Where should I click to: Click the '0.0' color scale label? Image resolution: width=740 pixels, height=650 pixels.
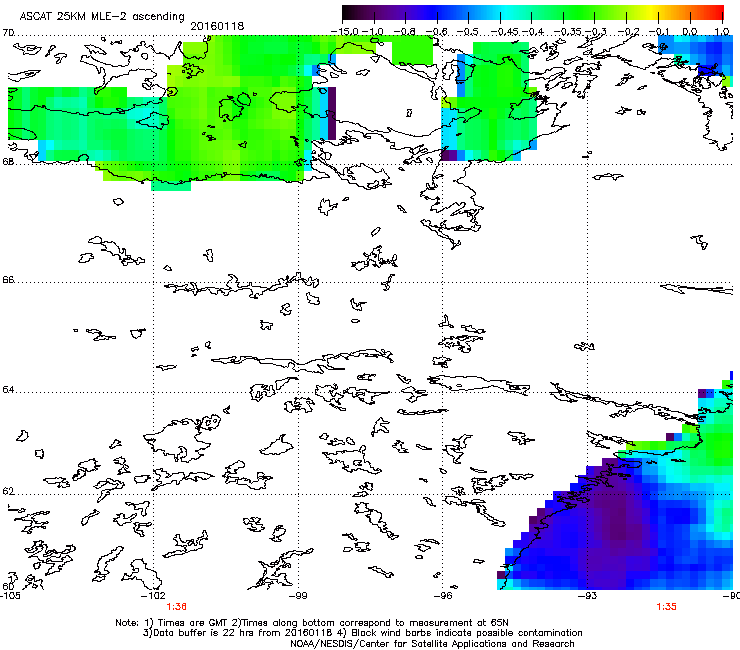tap(690, 32)
